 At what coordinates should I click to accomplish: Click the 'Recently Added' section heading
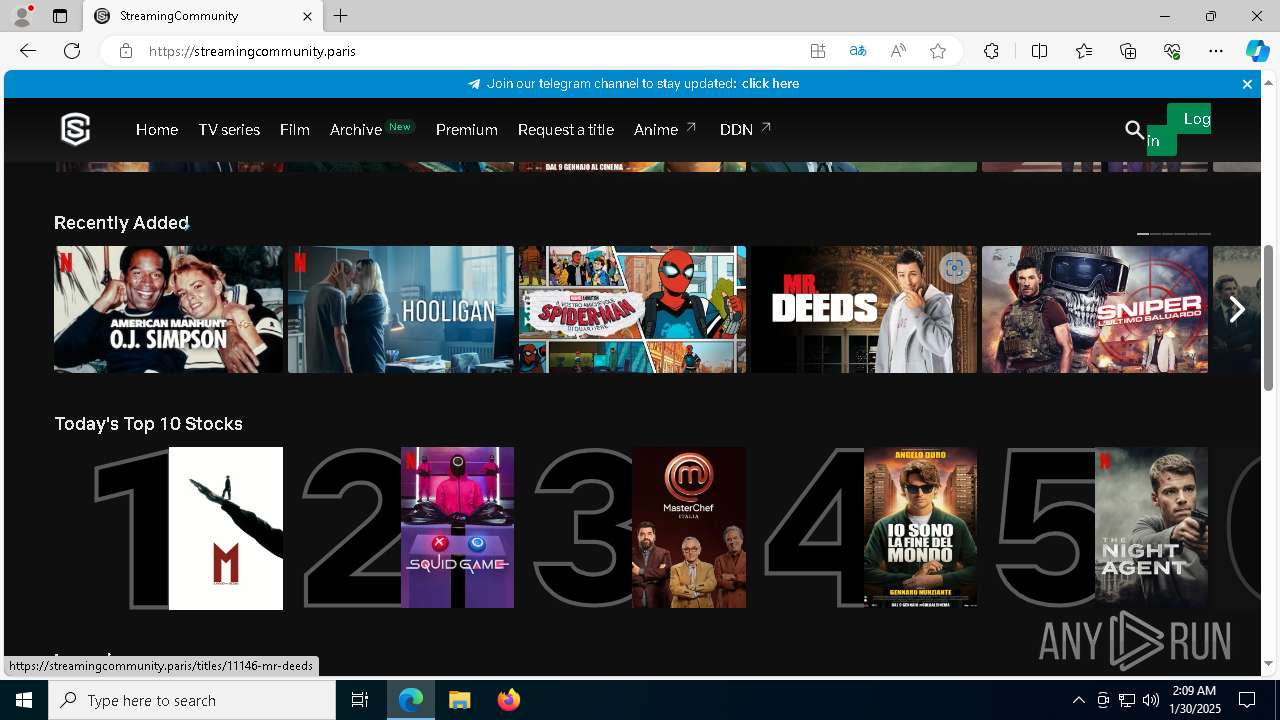coord(121,222)
